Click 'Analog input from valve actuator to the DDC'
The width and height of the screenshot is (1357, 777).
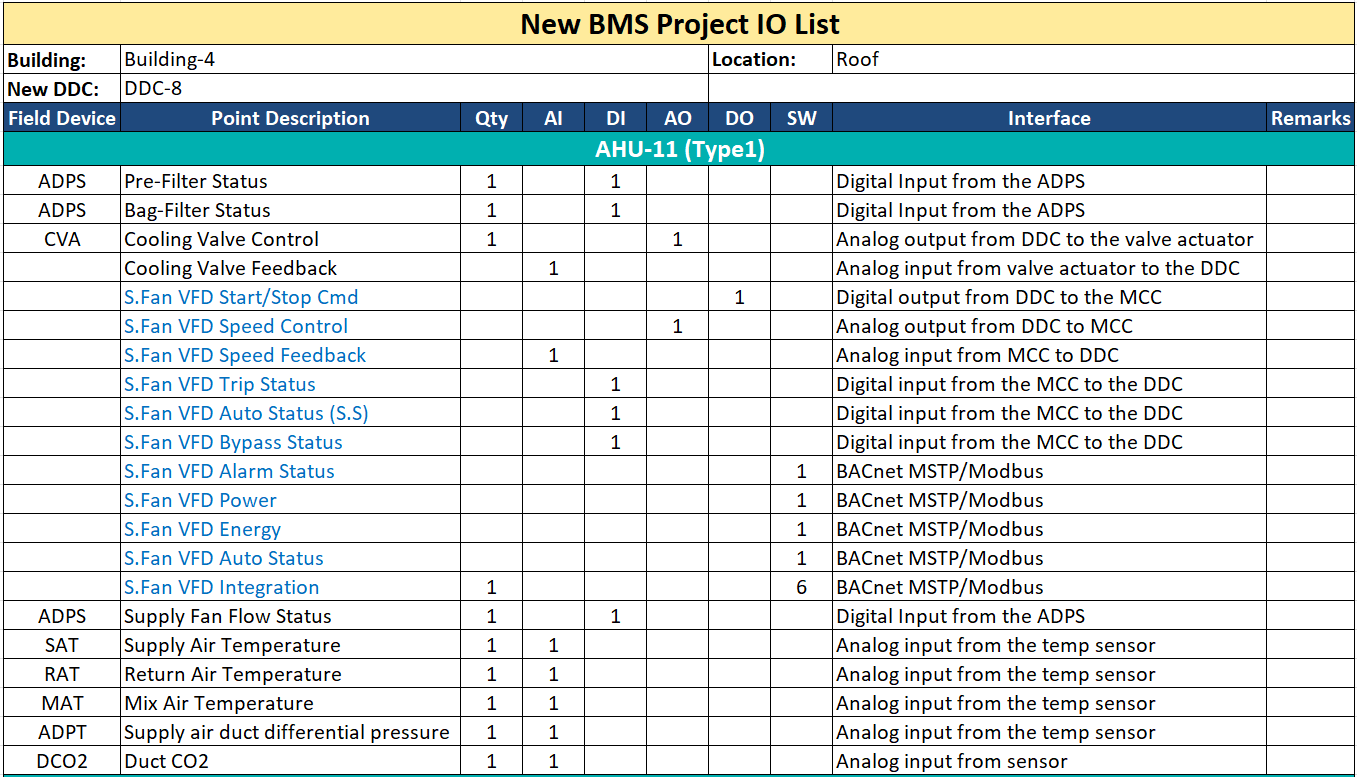(1049, 268)
